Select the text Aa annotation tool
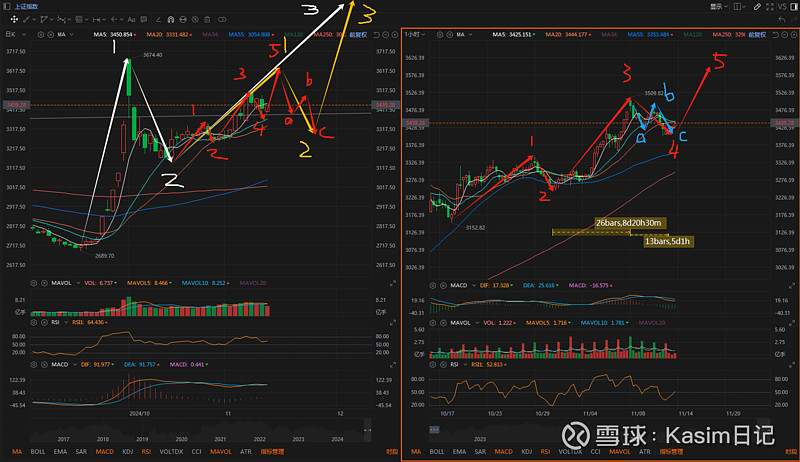The image size is (800, 462). point(132,19)
